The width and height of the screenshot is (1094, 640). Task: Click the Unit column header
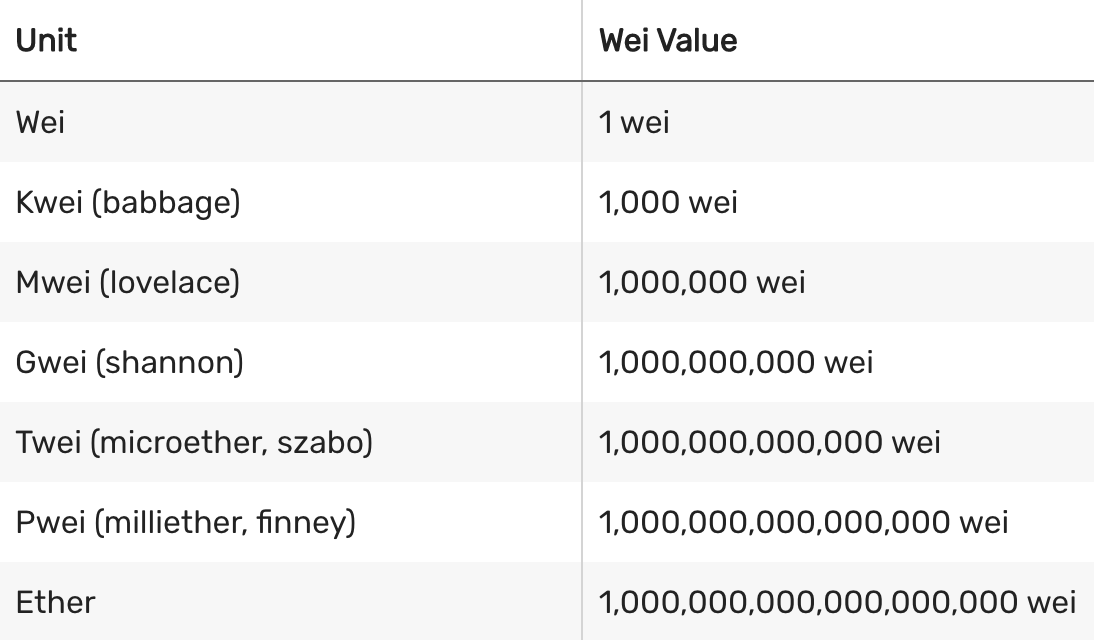click(46, 40)
